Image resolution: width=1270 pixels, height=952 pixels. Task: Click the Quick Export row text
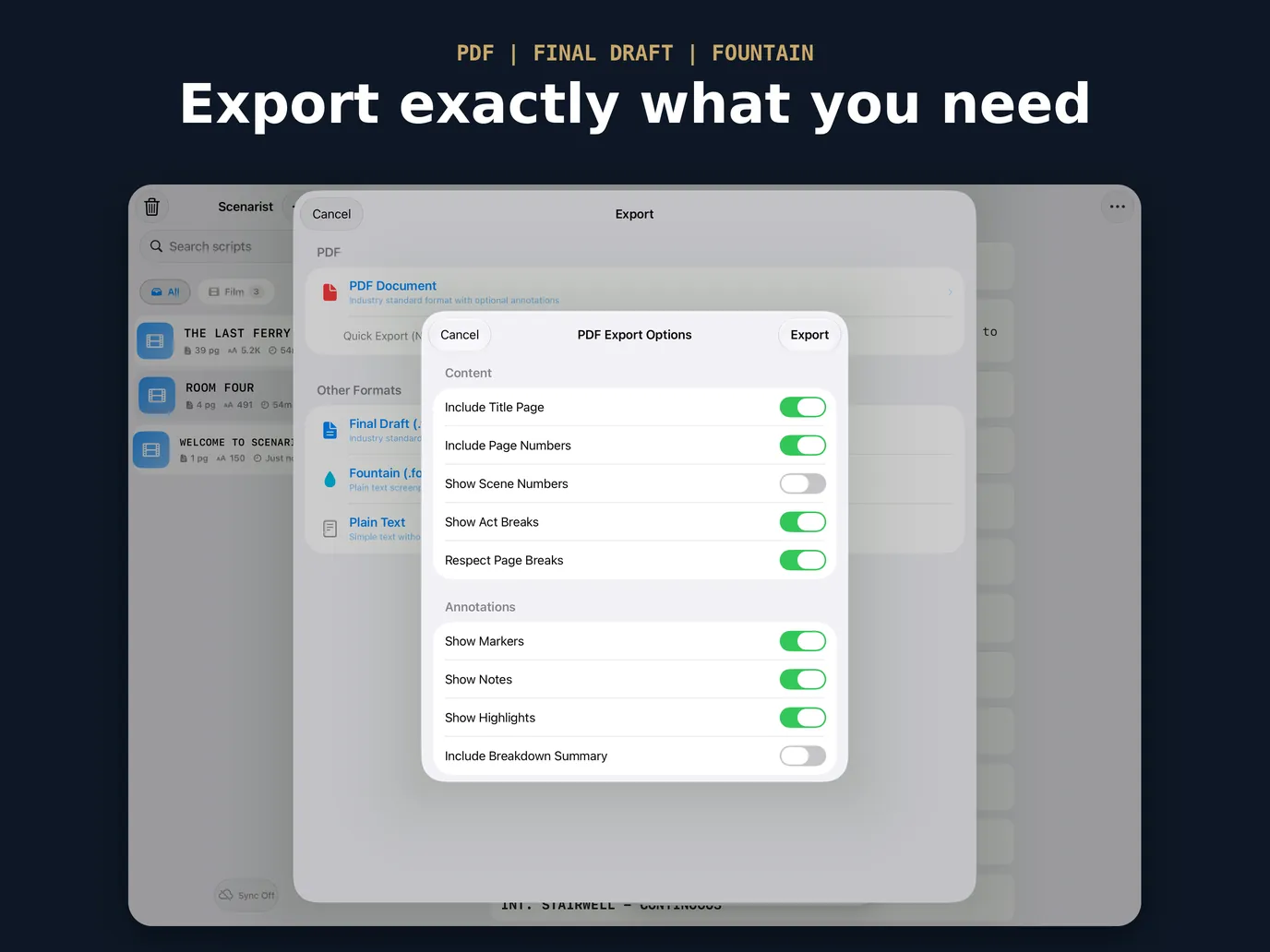click(x=382, y=336)
